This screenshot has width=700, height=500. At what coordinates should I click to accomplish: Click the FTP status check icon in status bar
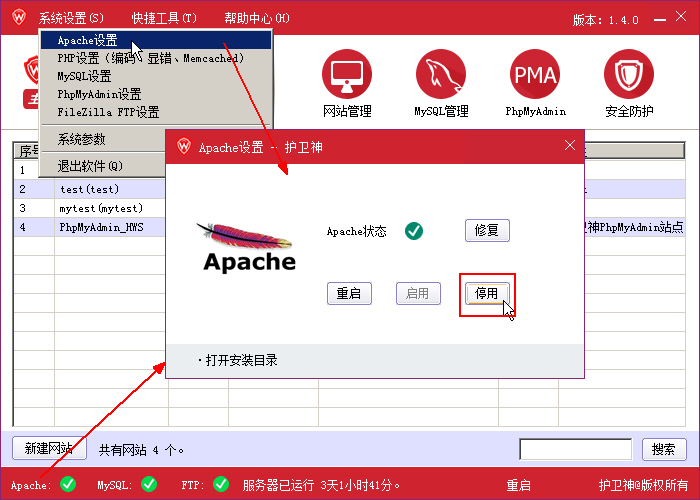221,484
